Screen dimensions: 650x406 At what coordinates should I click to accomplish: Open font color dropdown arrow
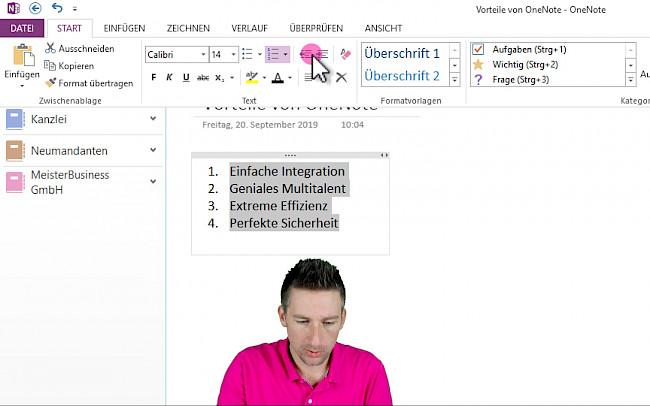[x=290, y=77]
